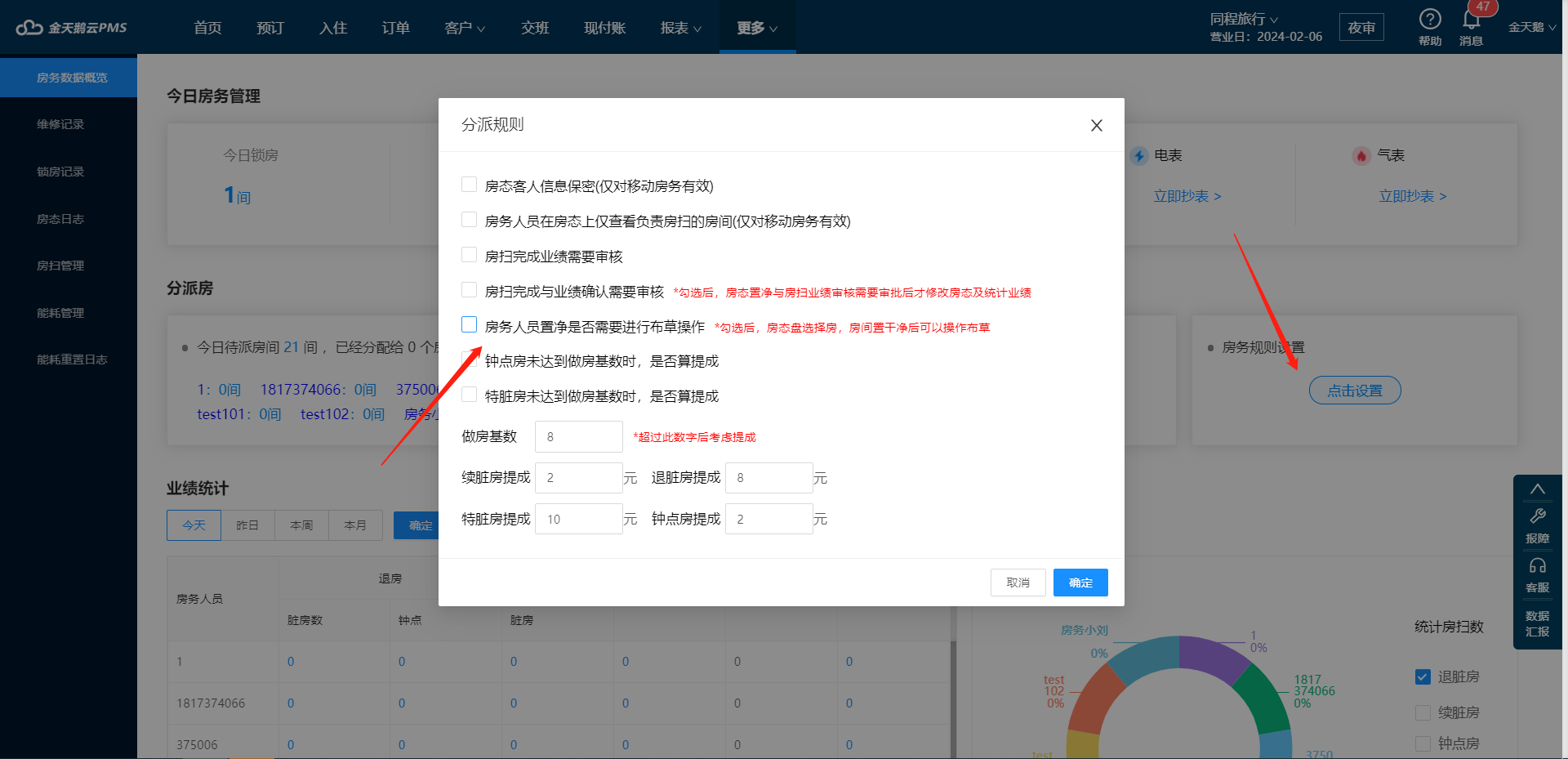
Task: Click the 电表 lightning icon
Action: click(x=1139, y=155)
